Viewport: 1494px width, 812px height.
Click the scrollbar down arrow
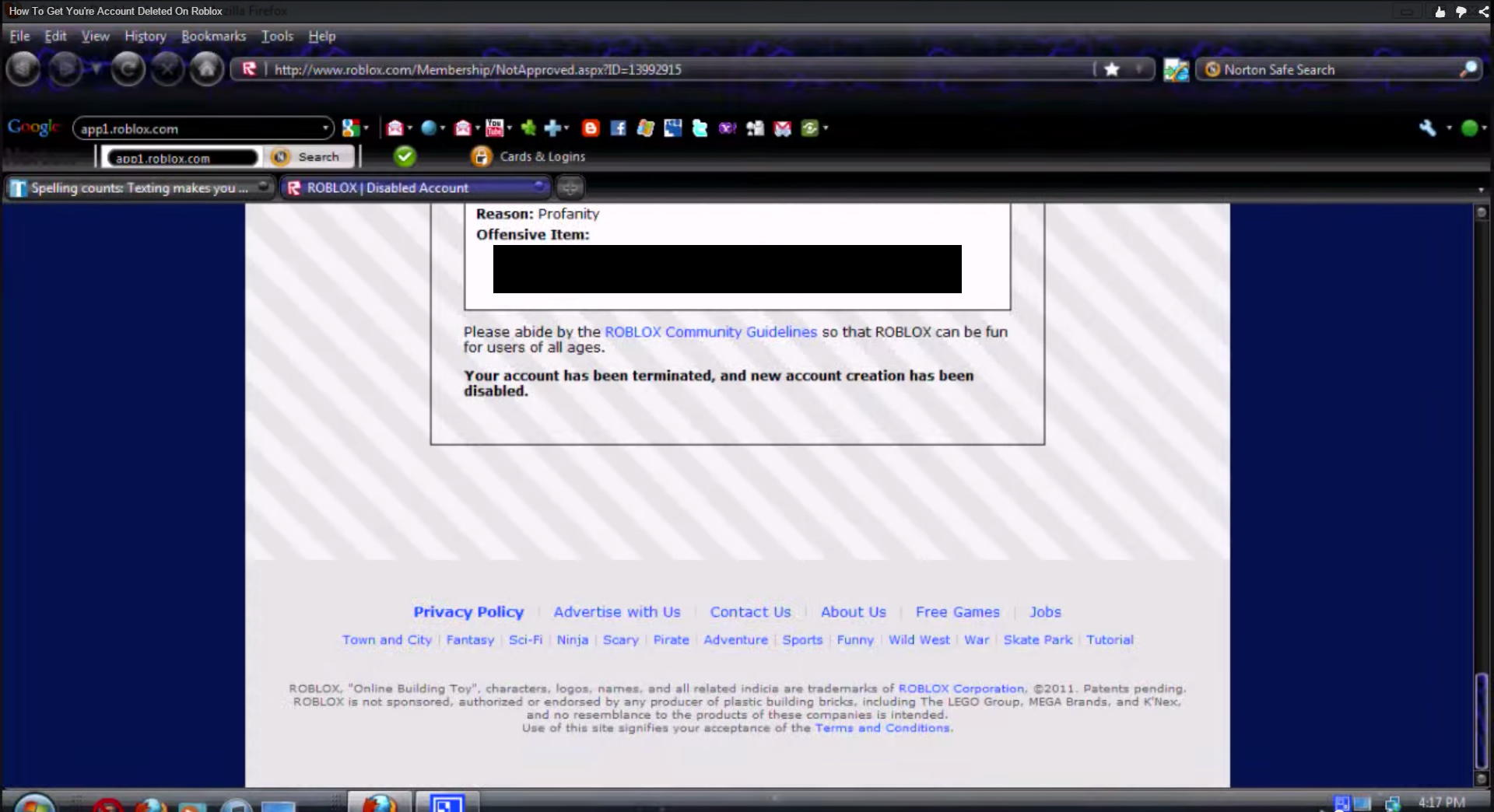(x=1482, y=779)
